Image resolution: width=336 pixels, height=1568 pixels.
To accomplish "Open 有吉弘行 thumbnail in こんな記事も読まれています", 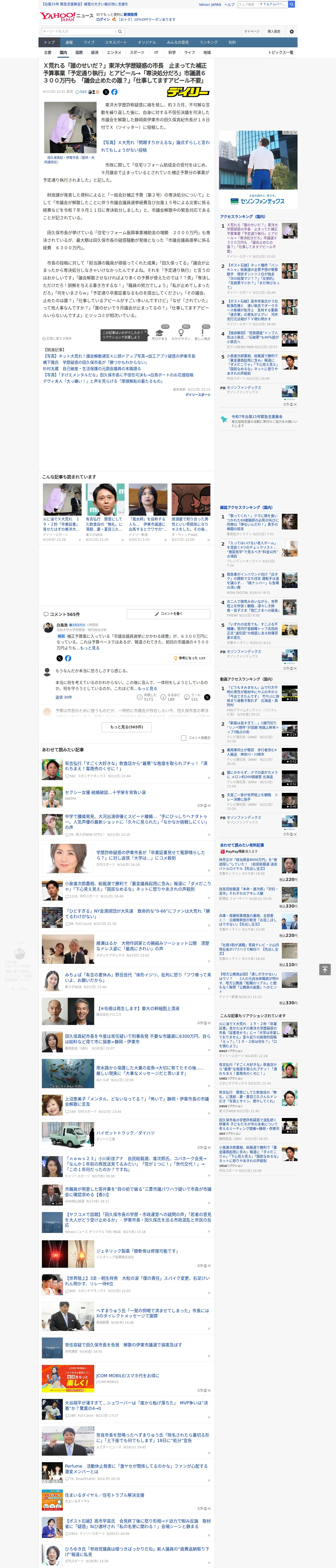I will (105, 500).
